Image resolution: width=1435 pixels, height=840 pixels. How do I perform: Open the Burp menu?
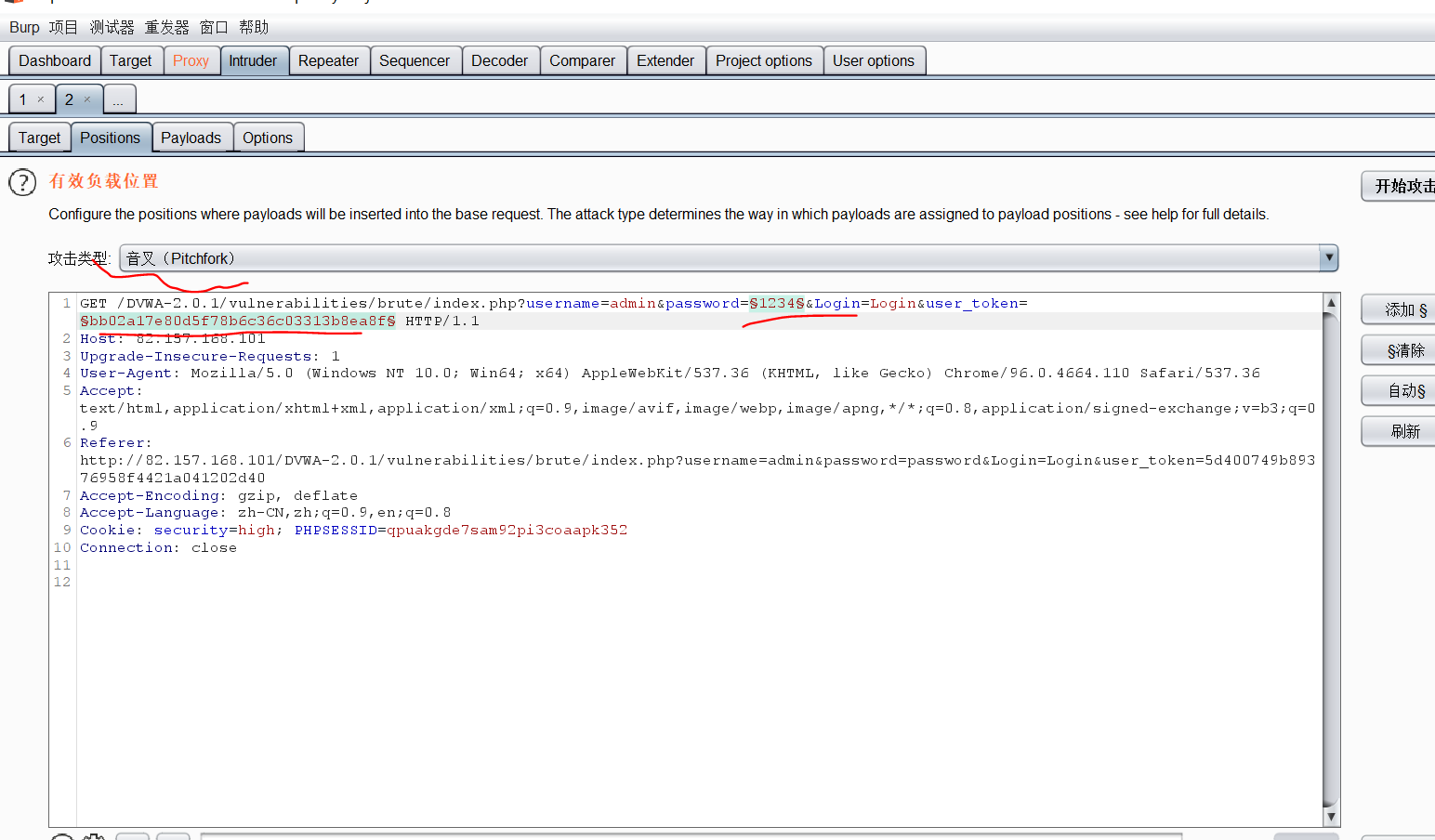(24, 27)
